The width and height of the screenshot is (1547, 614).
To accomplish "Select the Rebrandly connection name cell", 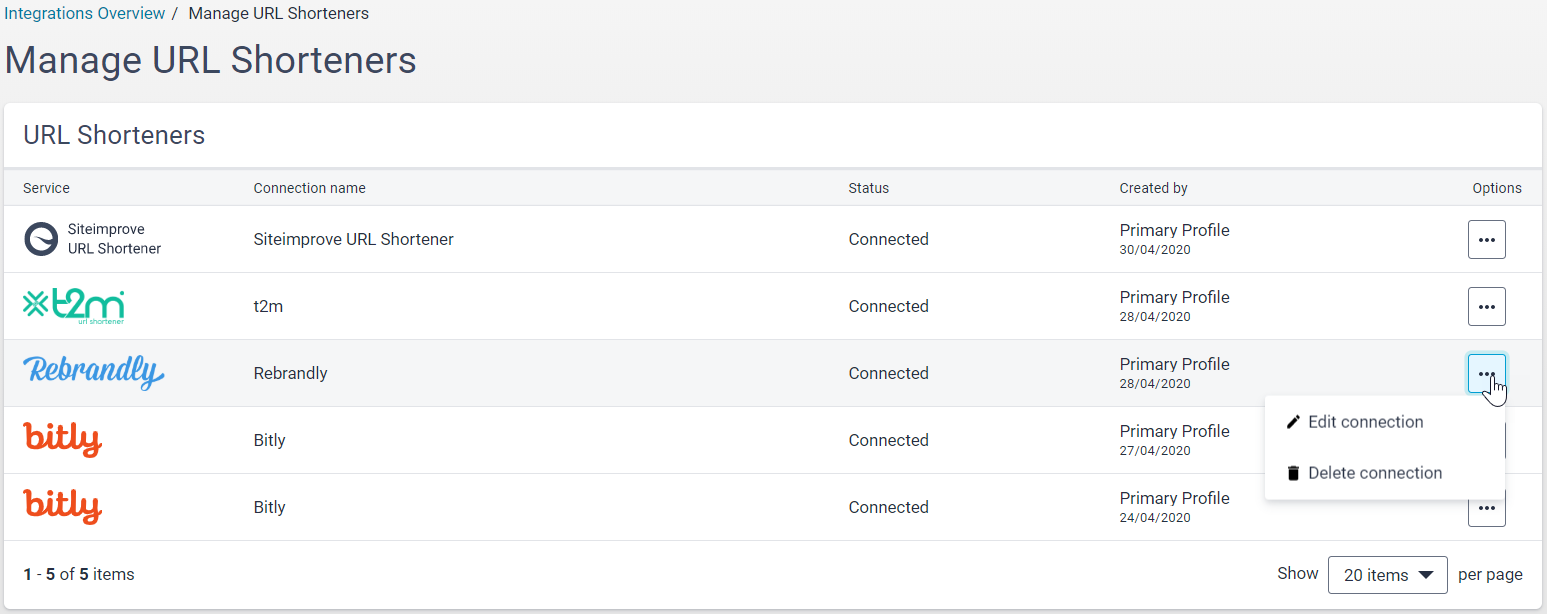I will pyautogui.click(x=290, y=373).
